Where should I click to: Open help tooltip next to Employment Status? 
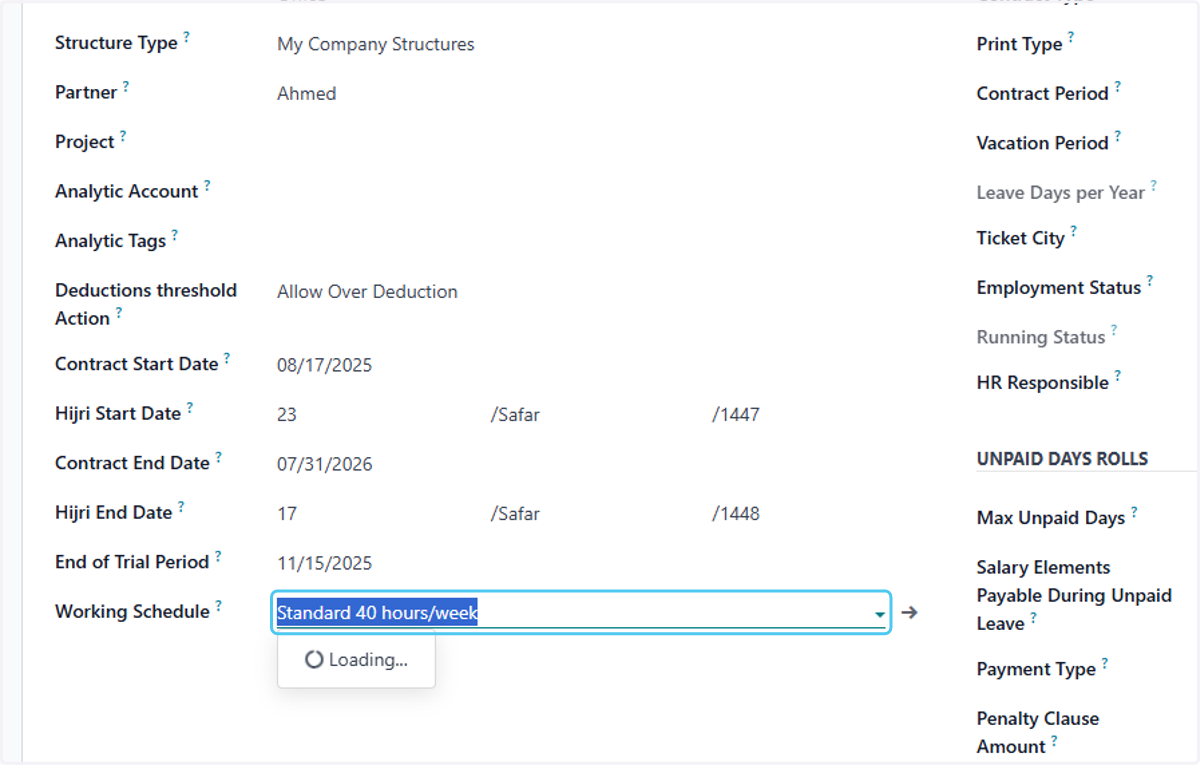coord(1150,282)
